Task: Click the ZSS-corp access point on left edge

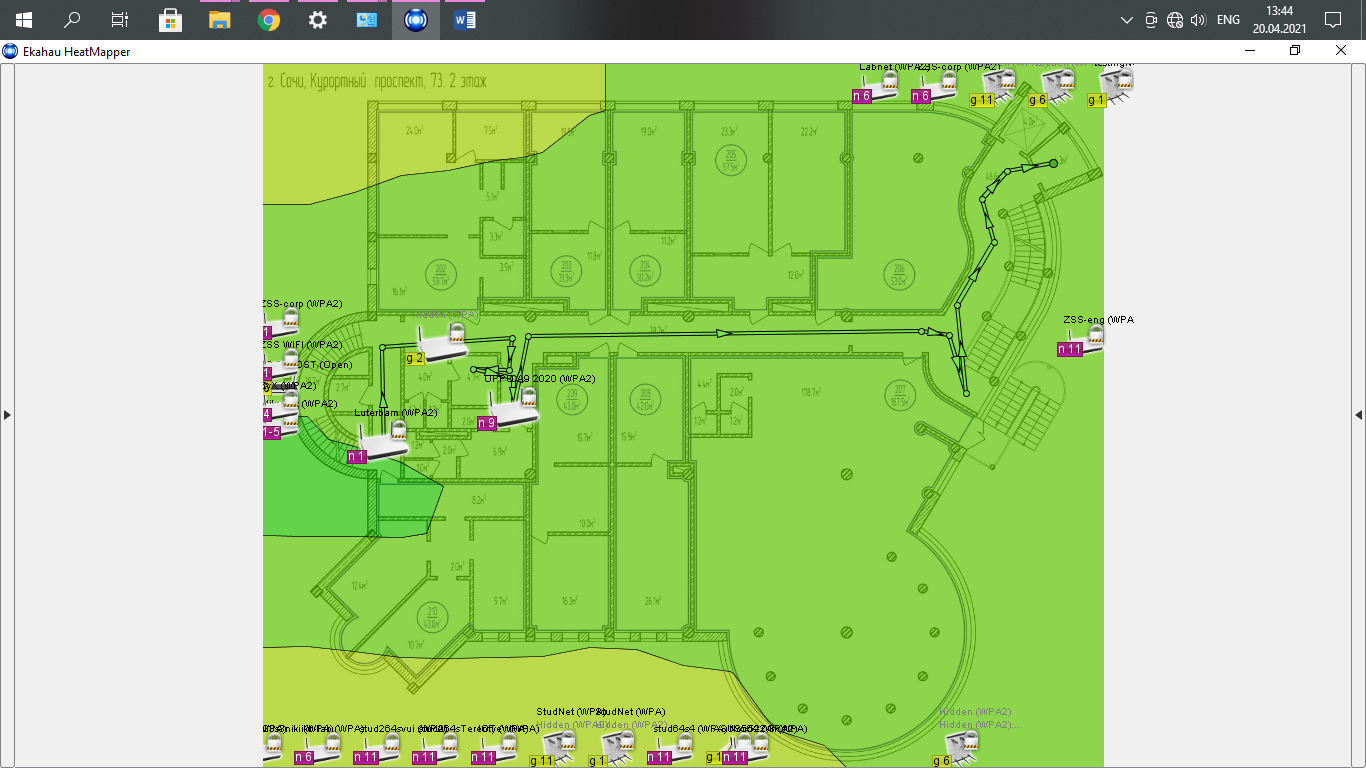Action: tap(281, 324)
